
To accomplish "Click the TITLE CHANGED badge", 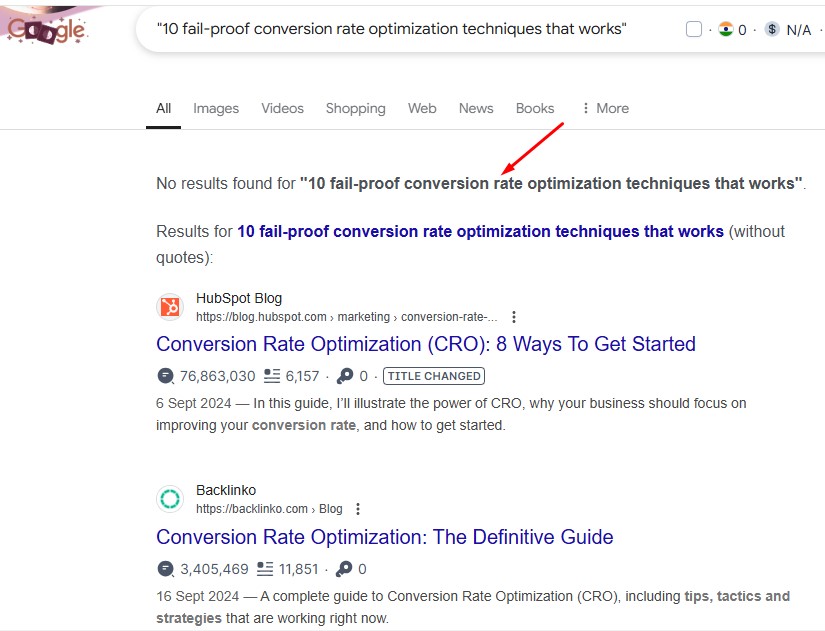I will tap(434, 376).
